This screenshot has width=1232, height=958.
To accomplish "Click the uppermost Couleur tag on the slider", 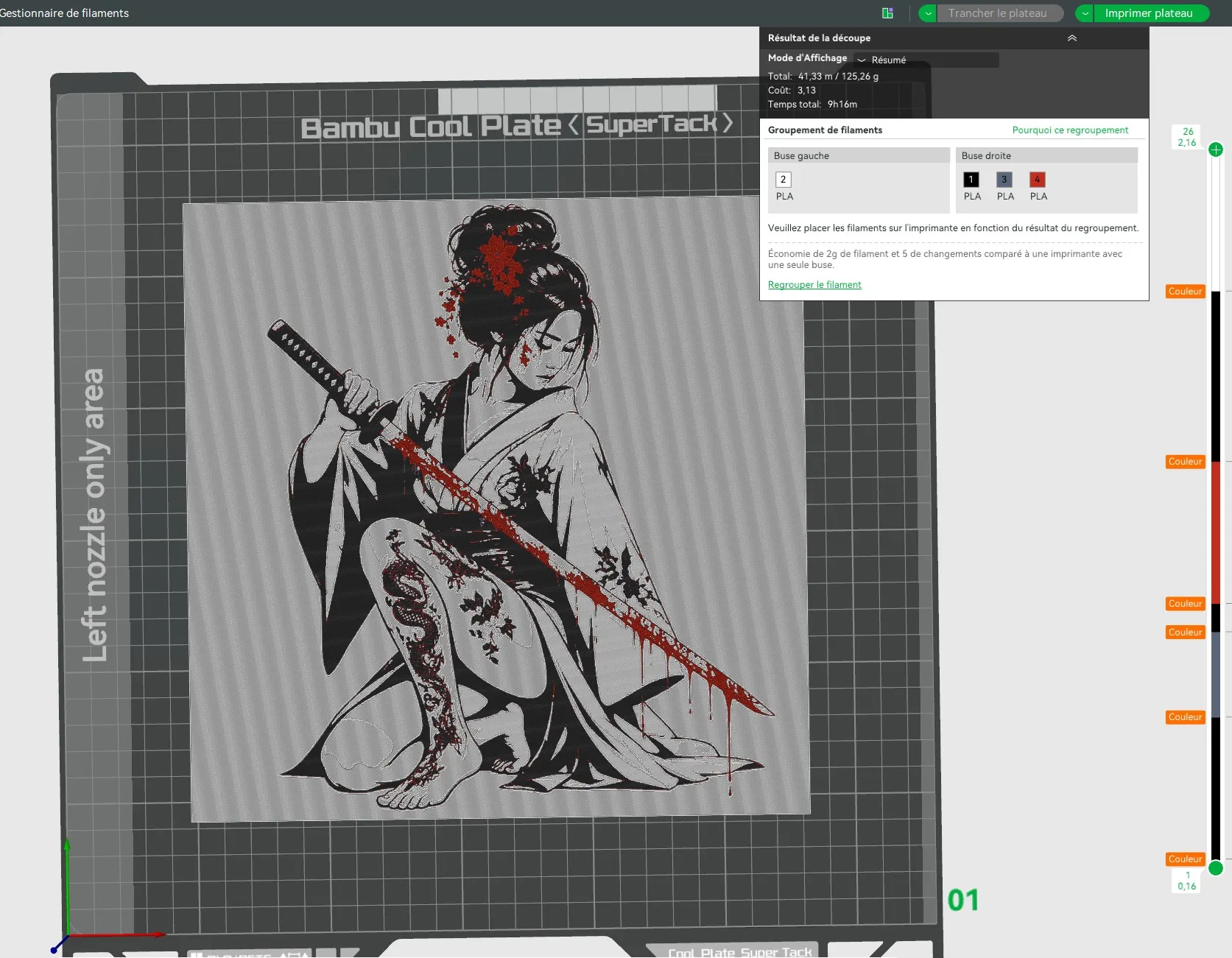I will [x=1185, y=292].
